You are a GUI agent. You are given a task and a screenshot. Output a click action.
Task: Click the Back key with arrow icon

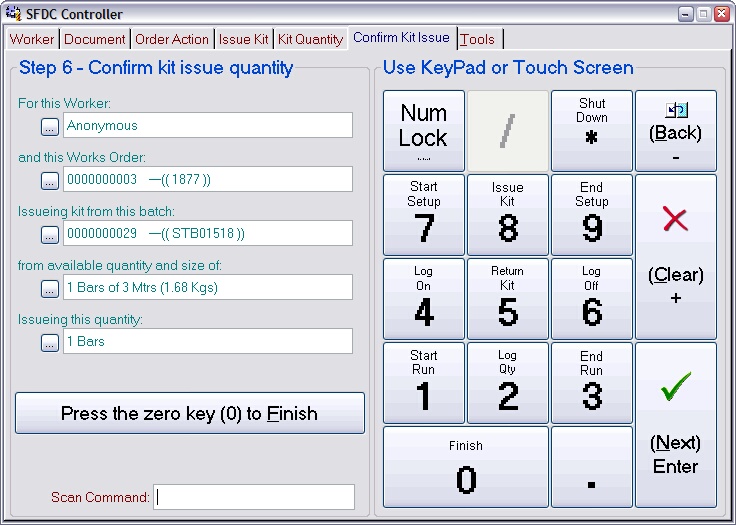tap(676, 131)
